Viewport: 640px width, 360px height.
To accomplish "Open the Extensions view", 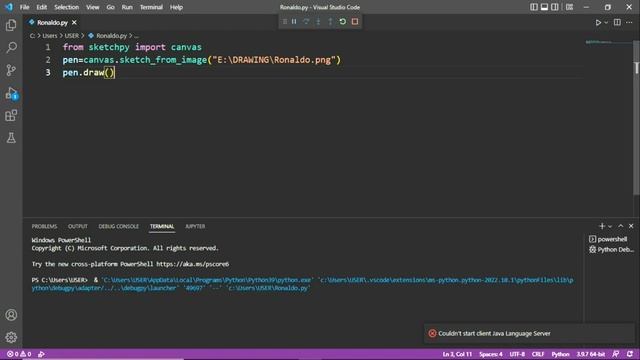I will coord(11,116).
